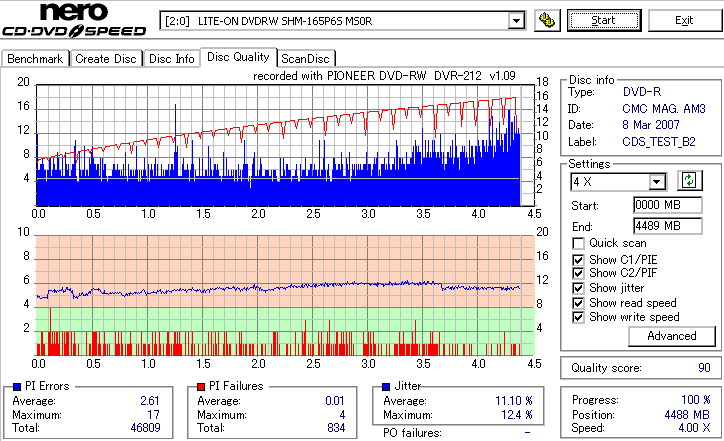Click the date 8 Mar 2007

pyautogui.click(x=651, y=125)
